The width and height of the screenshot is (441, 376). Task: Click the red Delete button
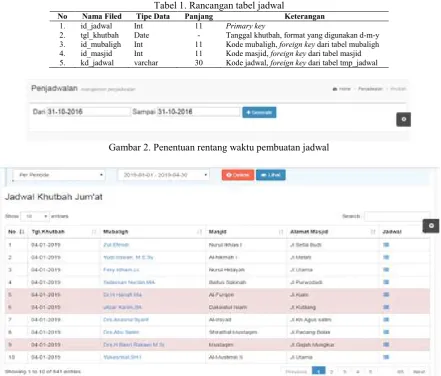(238, 175)
